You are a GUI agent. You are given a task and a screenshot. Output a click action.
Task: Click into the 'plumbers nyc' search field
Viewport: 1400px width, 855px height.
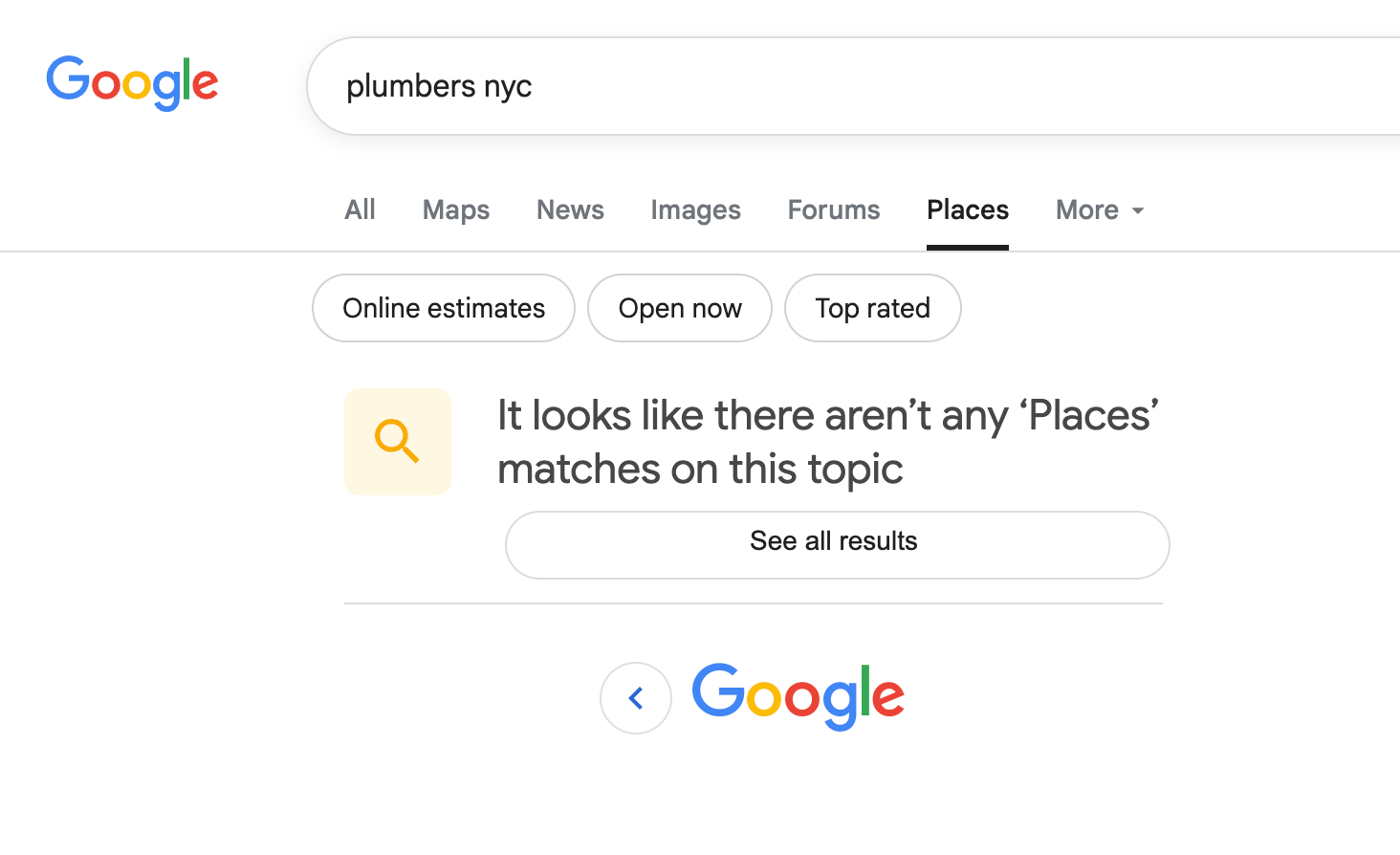coord(861,86)
